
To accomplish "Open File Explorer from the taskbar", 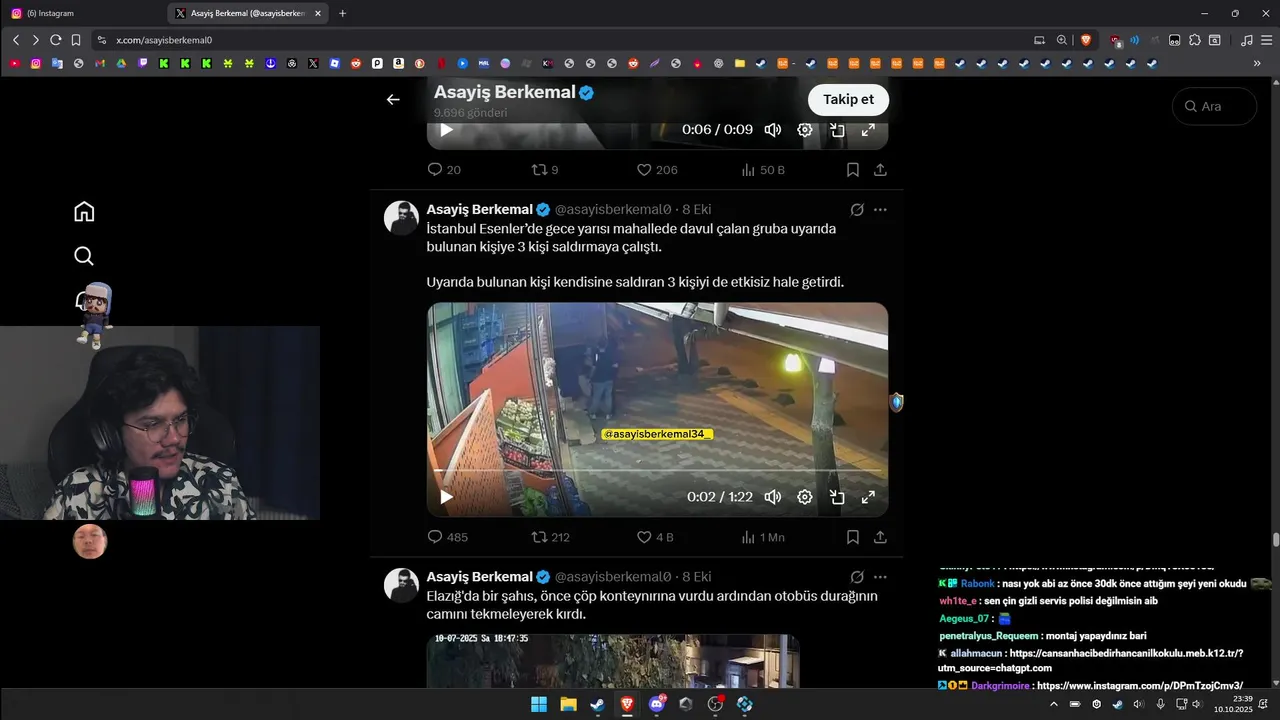I will [568, 704].
